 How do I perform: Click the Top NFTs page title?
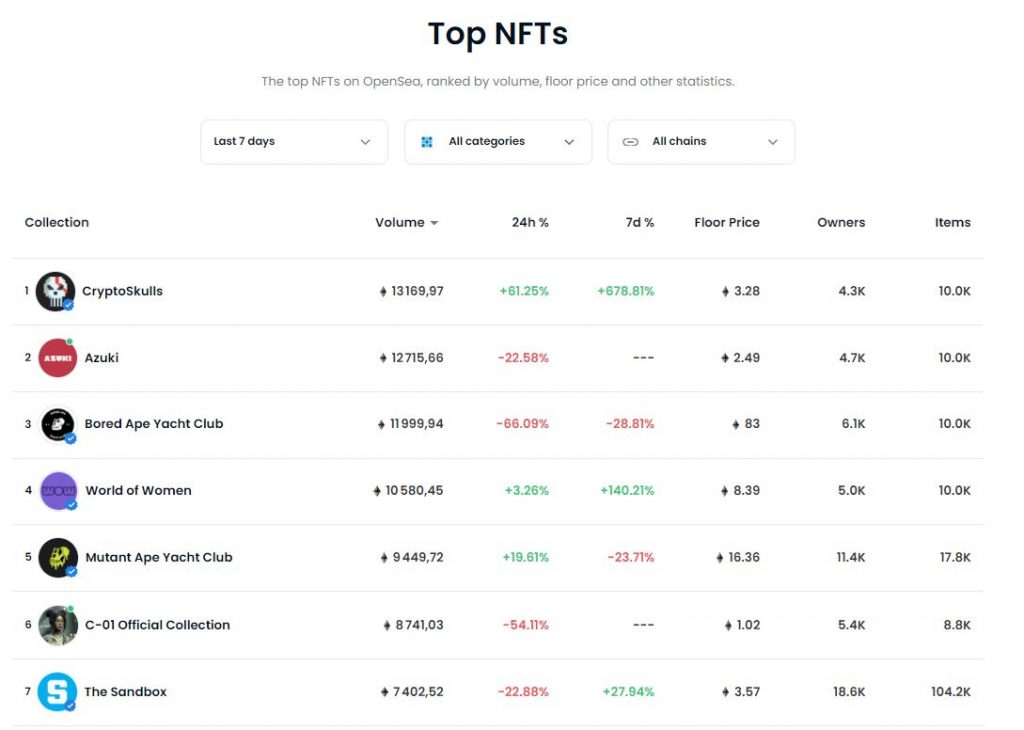[x=498, y=34]
